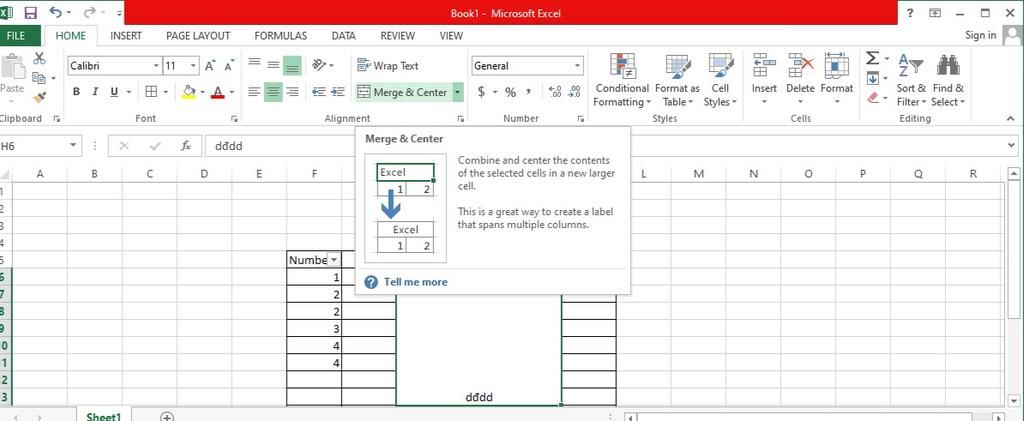
Task: Click the Insert Function fx icon
Action: pos(186,146)
